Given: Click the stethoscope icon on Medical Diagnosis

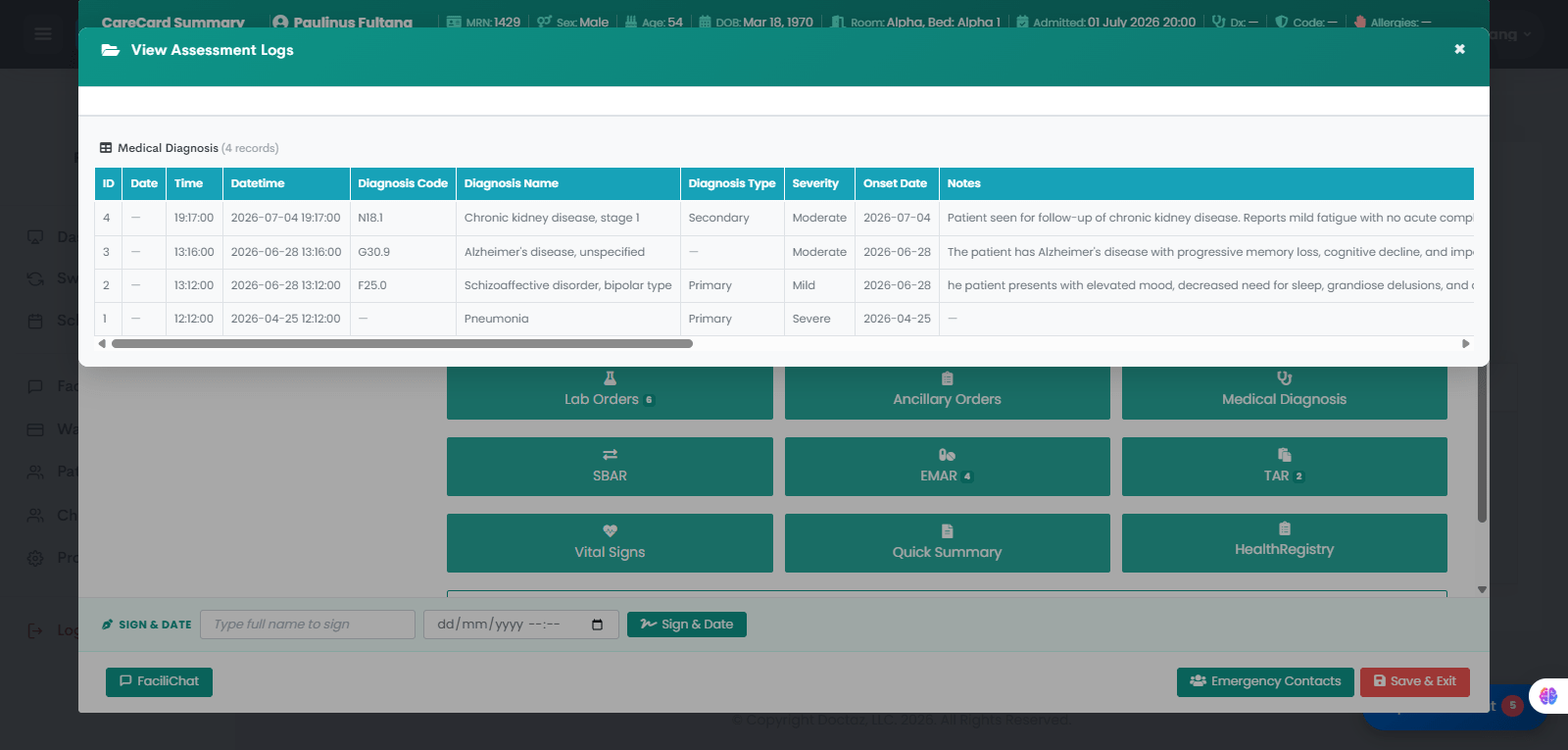Looking at the screenshot, I should (1284, 378).
